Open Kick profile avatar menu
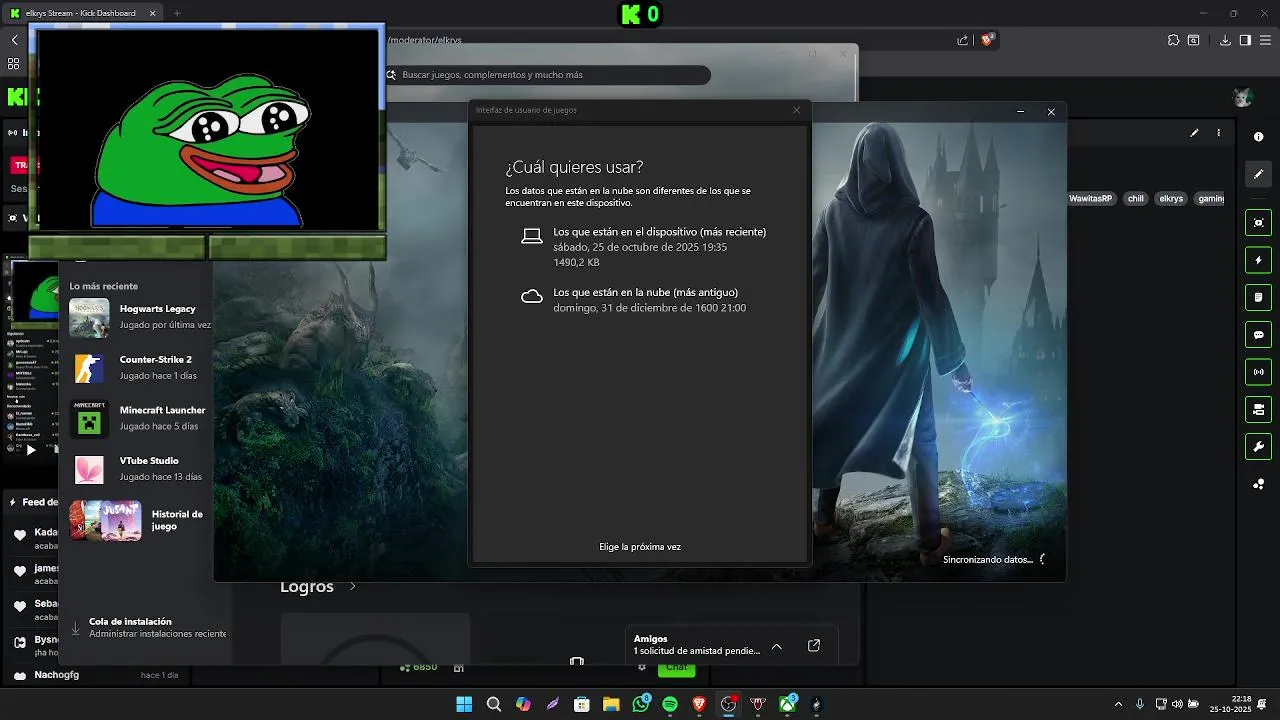This screenshot has width=1280, height=720. coord(1242,97)
